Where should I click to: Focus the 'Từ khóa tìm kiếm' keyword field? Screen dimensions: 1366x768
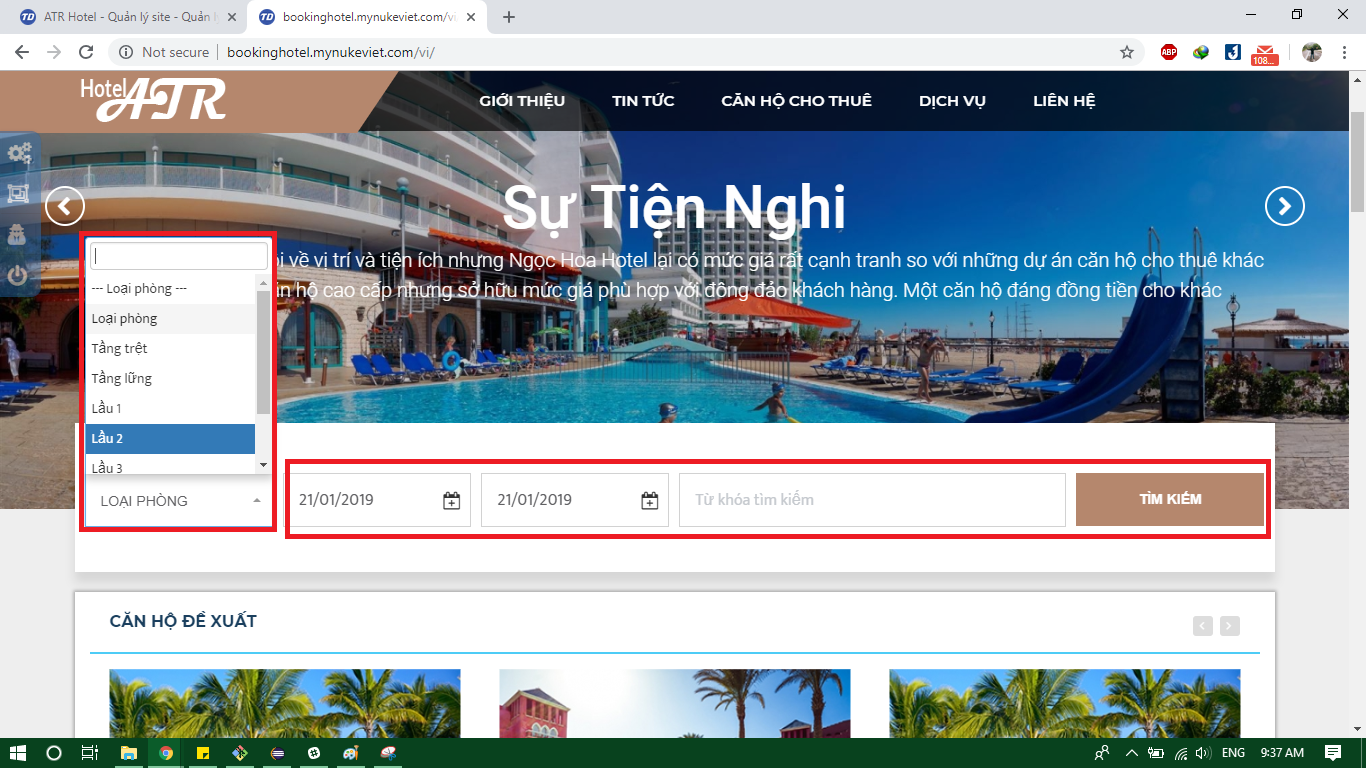871,500
